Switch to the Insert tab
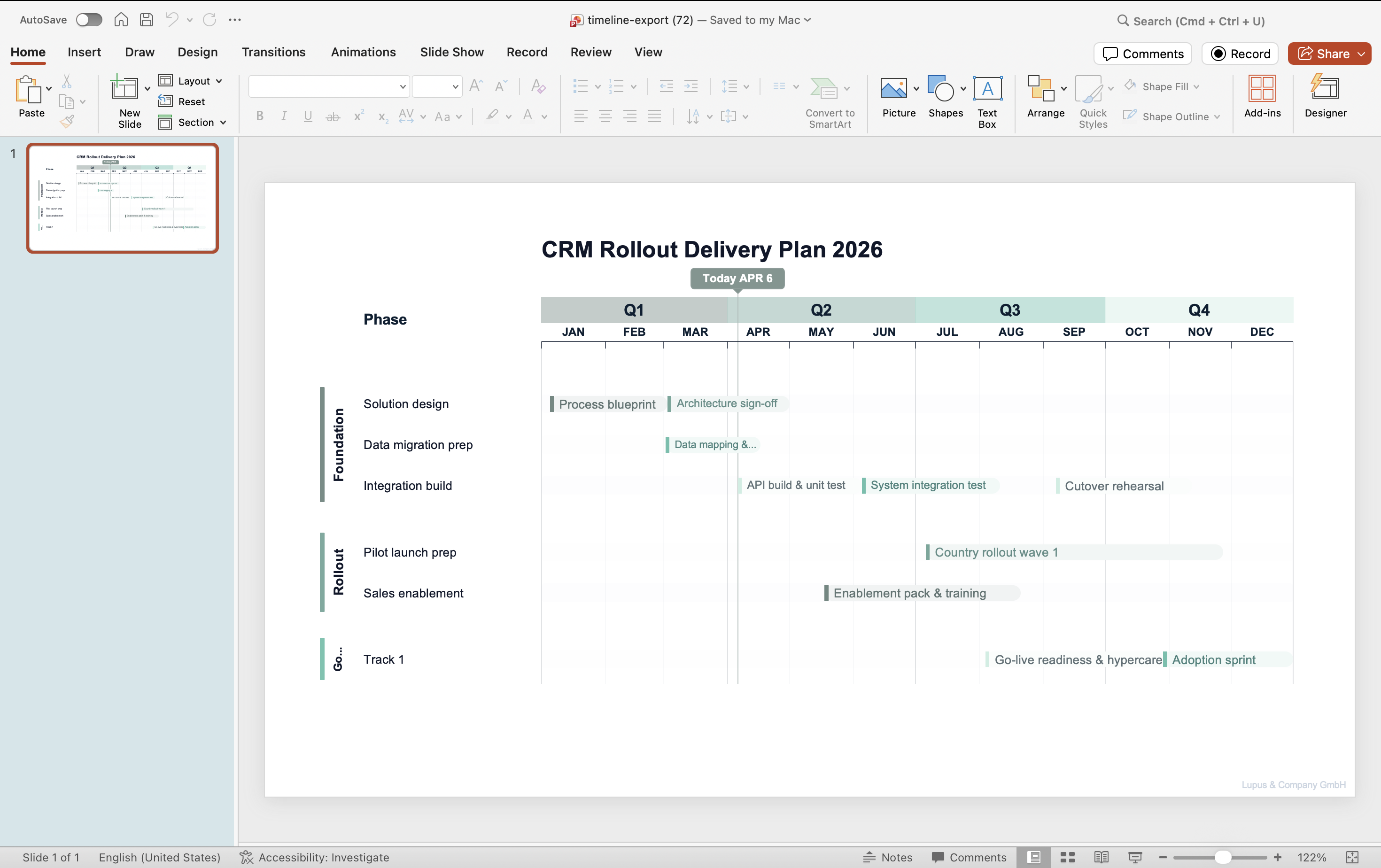The image size is (1381, 868). tap(84, 52)
